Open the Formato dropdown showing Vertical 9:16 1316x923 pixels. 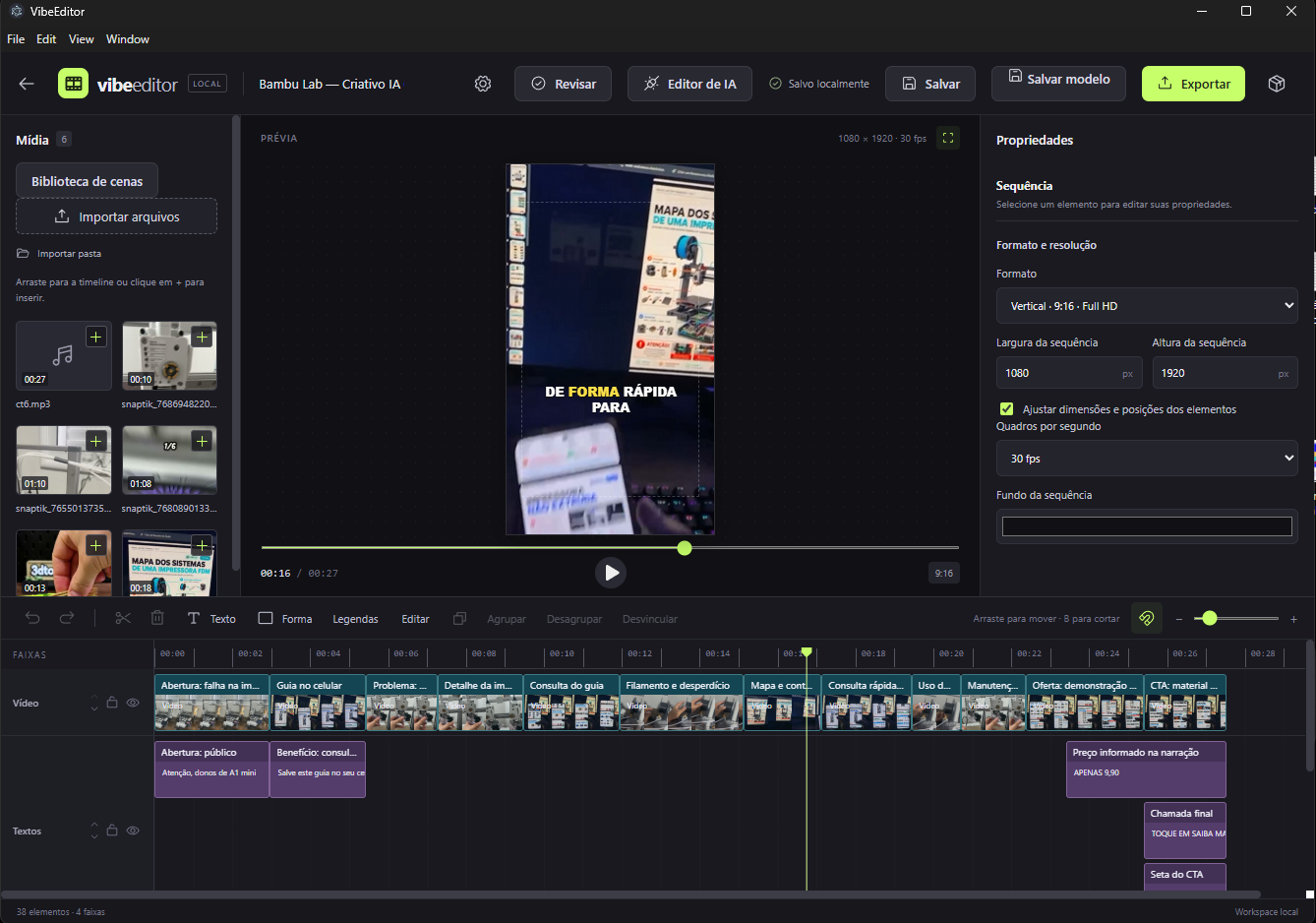point(1147,306)
